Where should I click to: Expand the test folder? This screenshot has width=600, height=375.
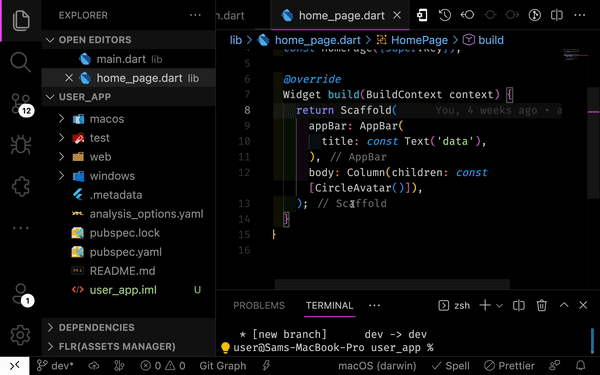coord(62,138)
